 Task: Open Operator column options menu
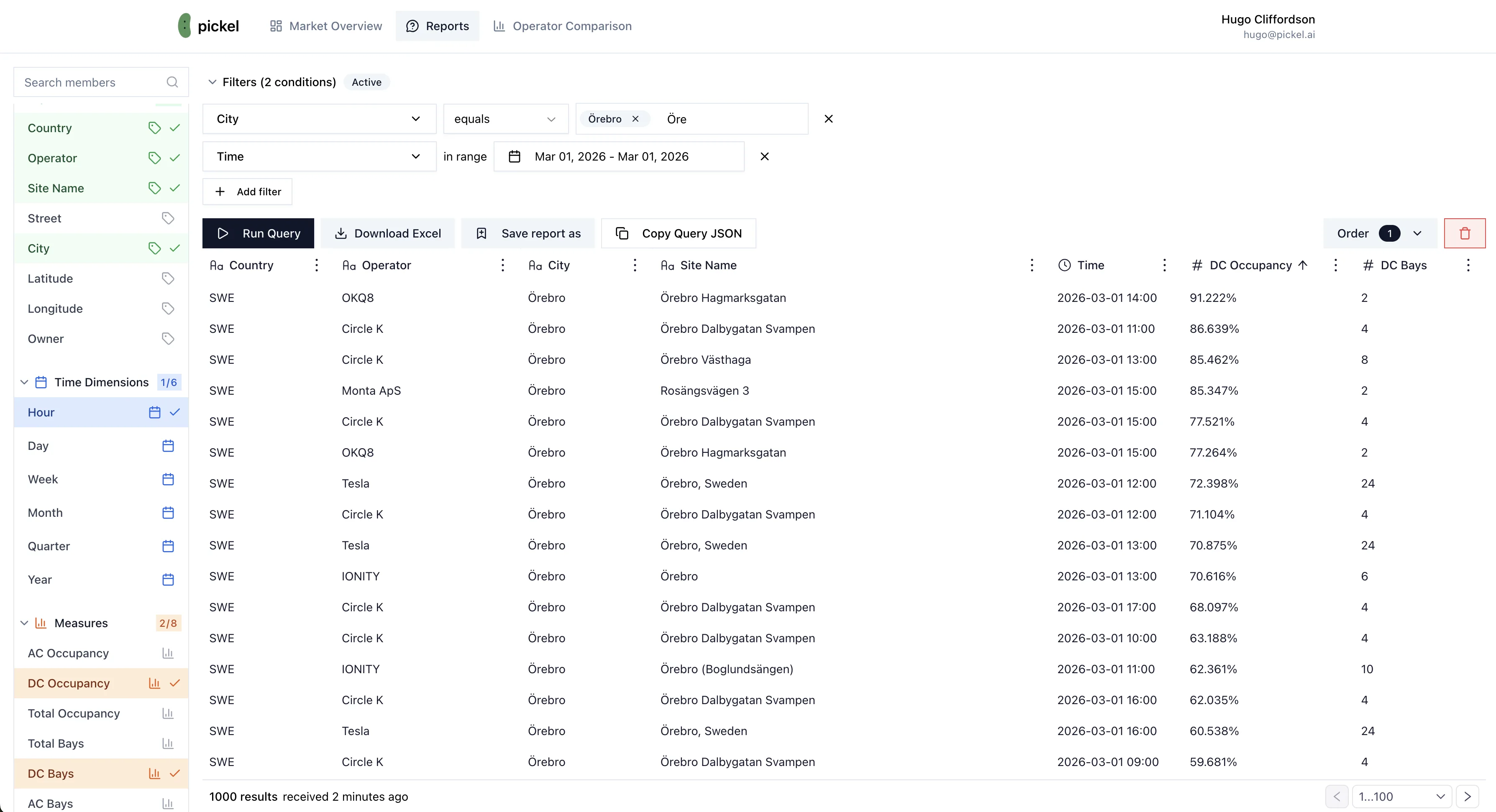pos(502,265)
